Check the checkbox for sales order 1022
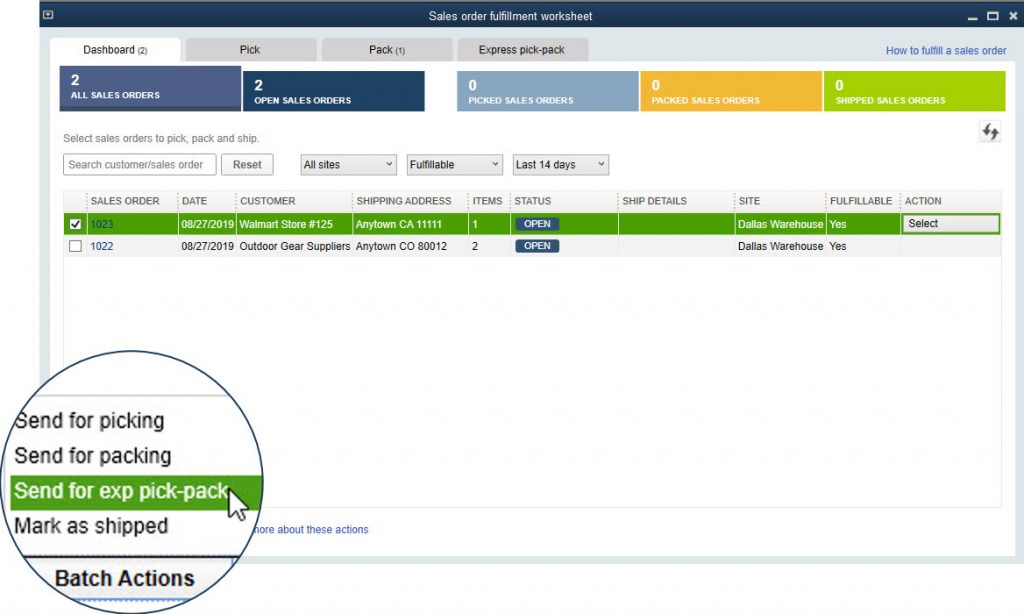 pyautogui.click(x=75, y=246)
